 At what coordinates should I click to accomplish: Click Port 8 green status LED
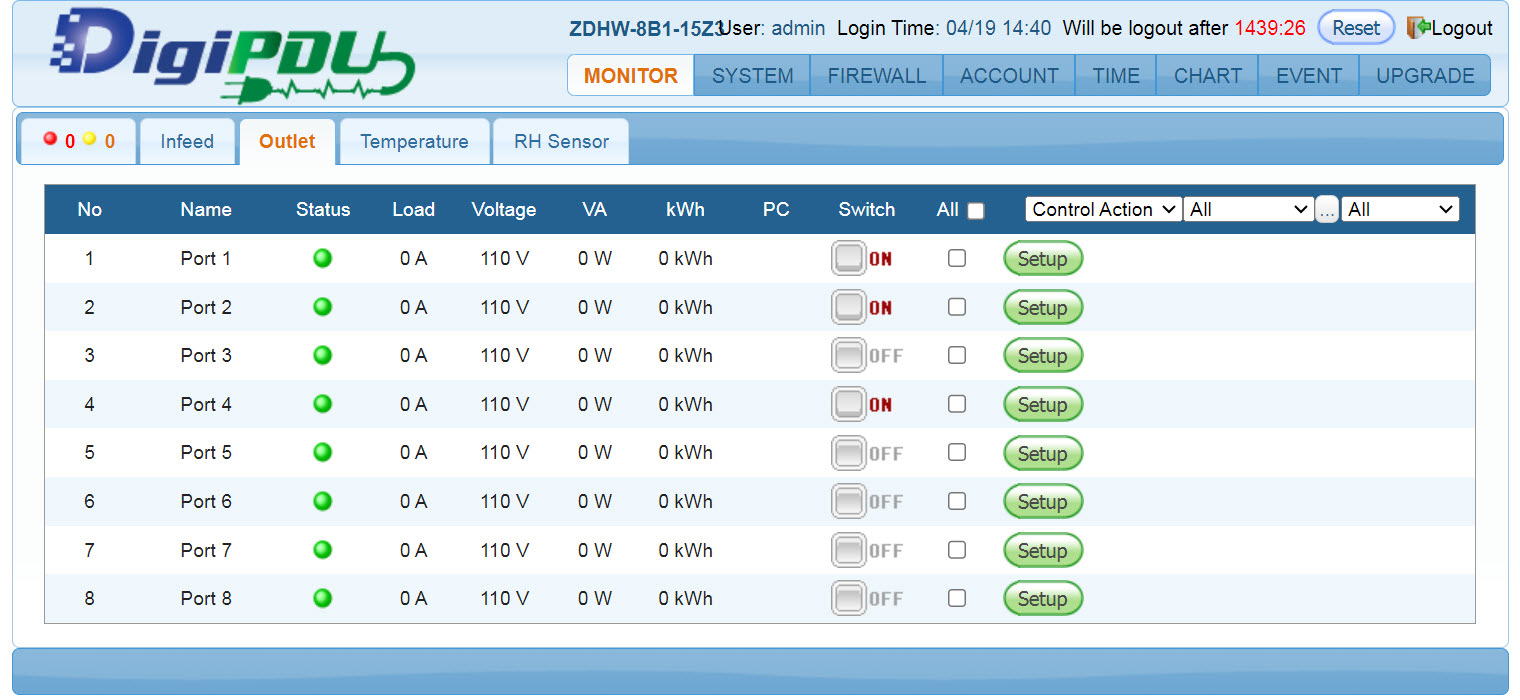[x=322, y=598]
